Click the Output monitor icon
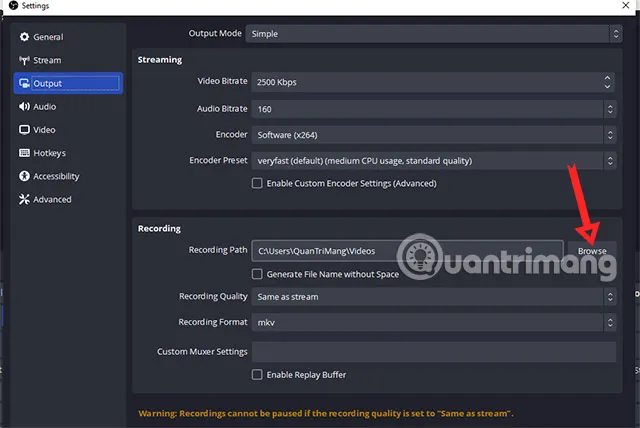This screenshot has width=640, height=428. (x=25, y=84)
